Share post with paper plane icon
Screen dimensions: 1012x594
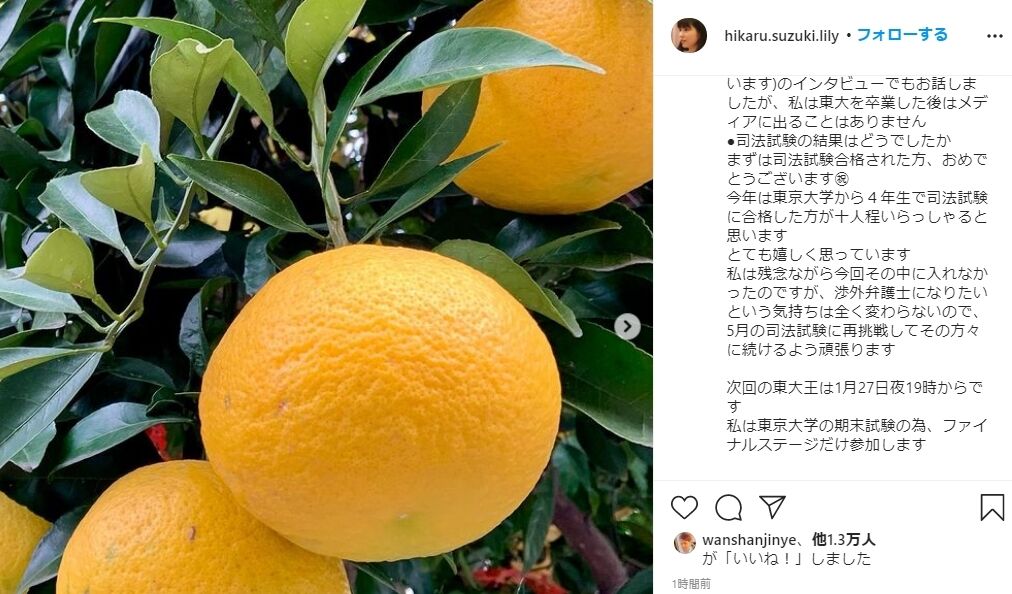773,507
